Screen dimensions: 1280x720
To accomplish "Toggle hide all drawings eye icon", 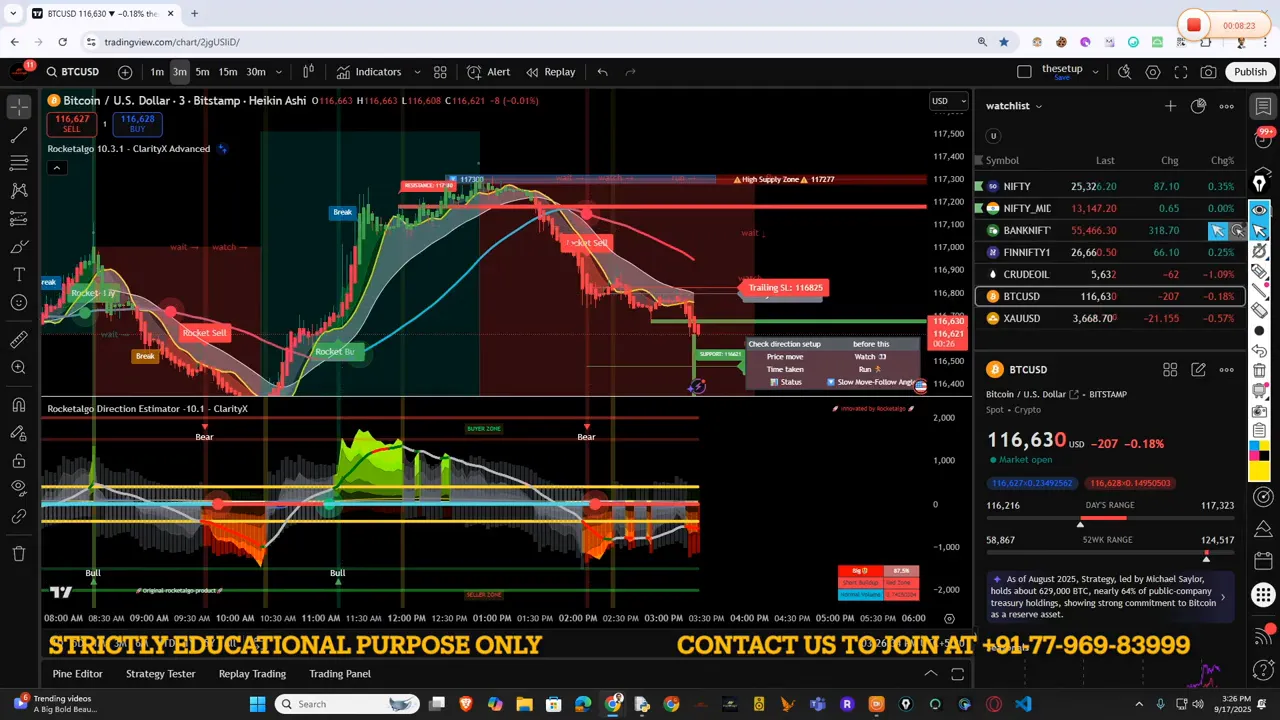I will (19, 487).
